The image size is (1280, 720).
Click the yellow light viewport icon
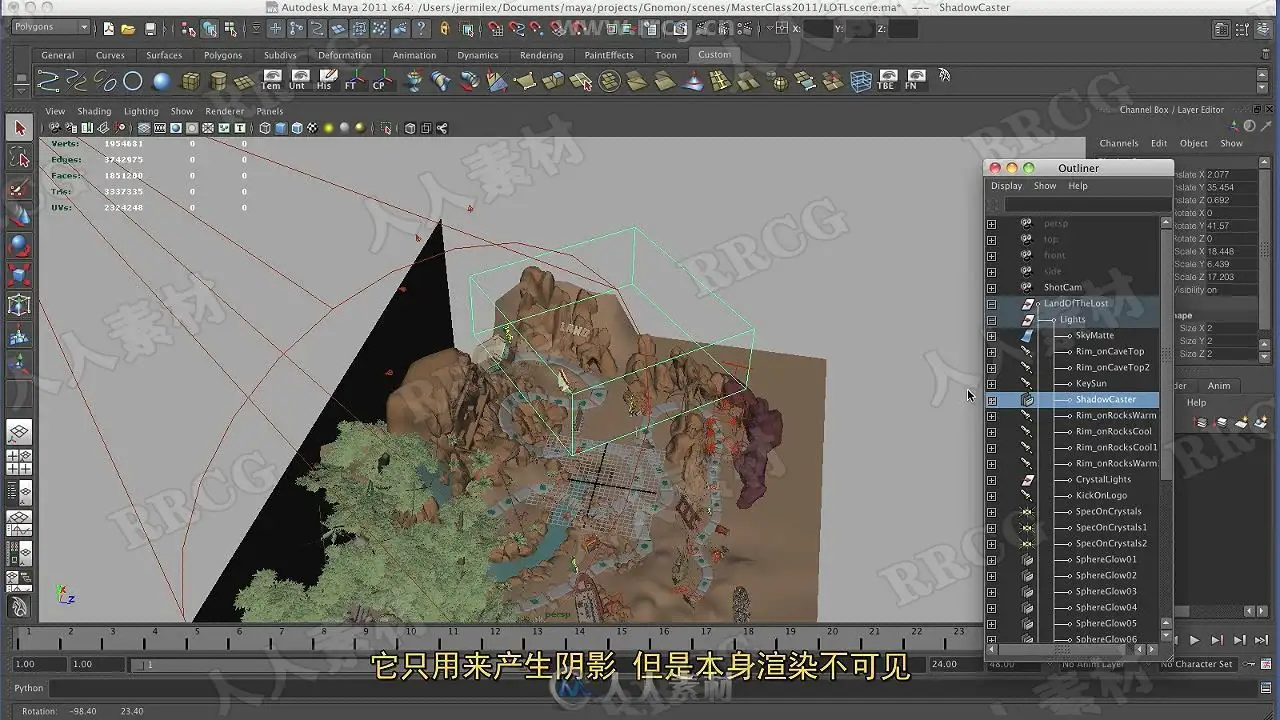pos(328,128)
